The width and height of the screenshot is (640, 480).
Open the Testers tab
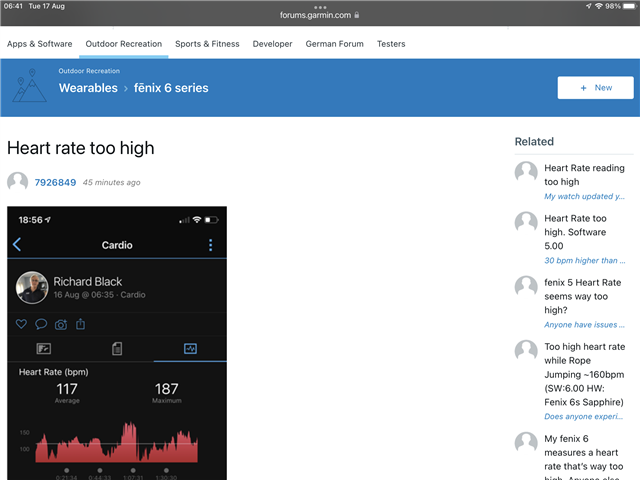click(391, 44)
